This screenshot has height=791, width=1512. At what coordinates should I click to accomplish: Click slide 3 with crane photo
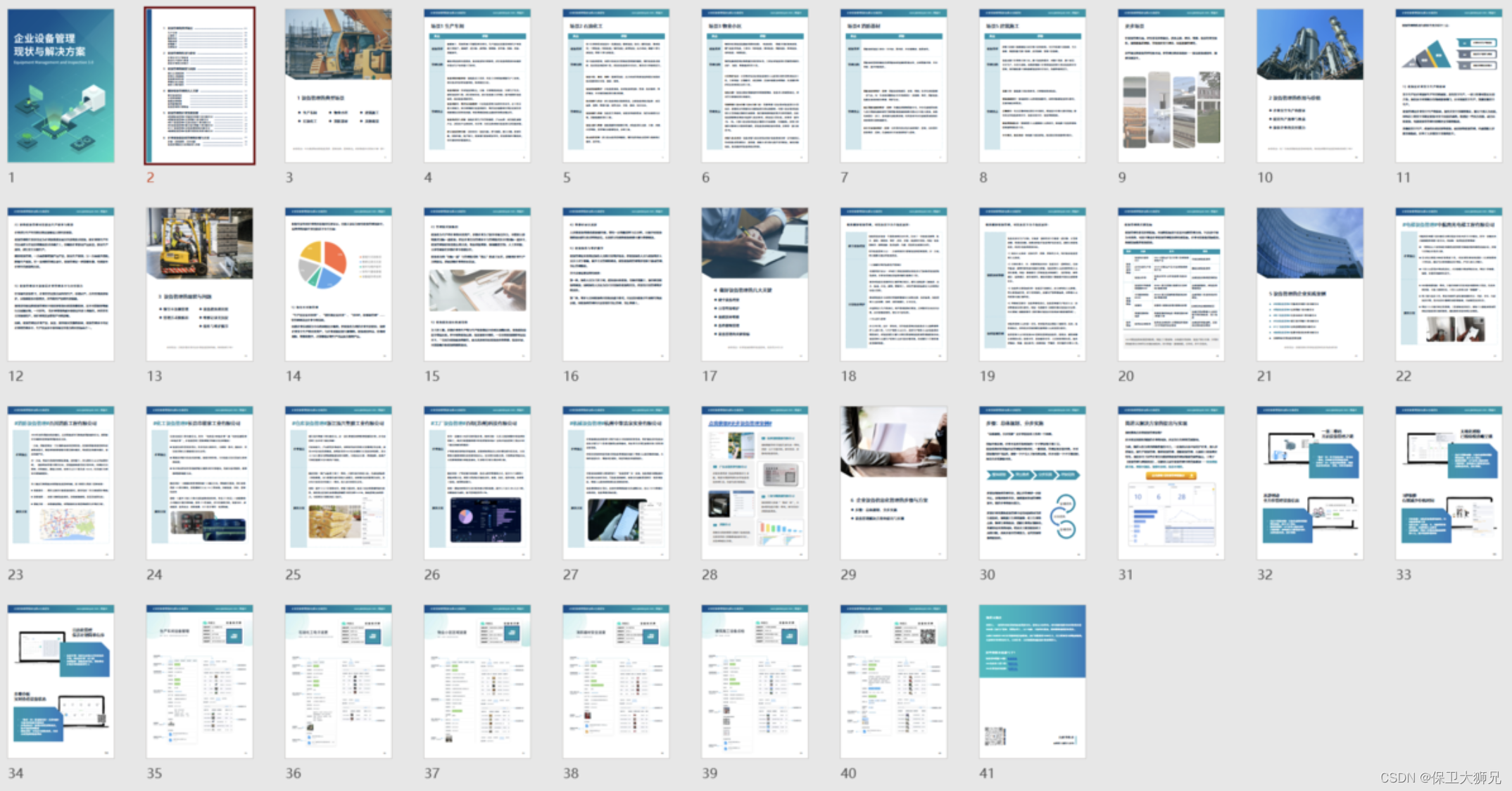click(x=338, y=86)
